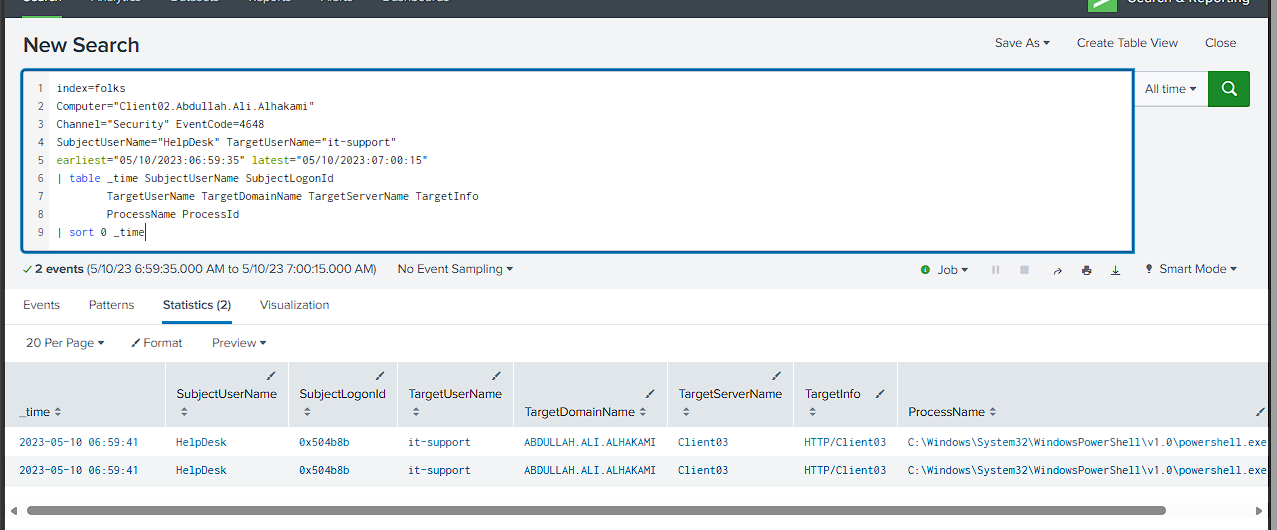This screenshot has height=530, width=1277.
Task: Click the earliest/latest time query line
Action: pyautogui.click(x=242, y=160)
